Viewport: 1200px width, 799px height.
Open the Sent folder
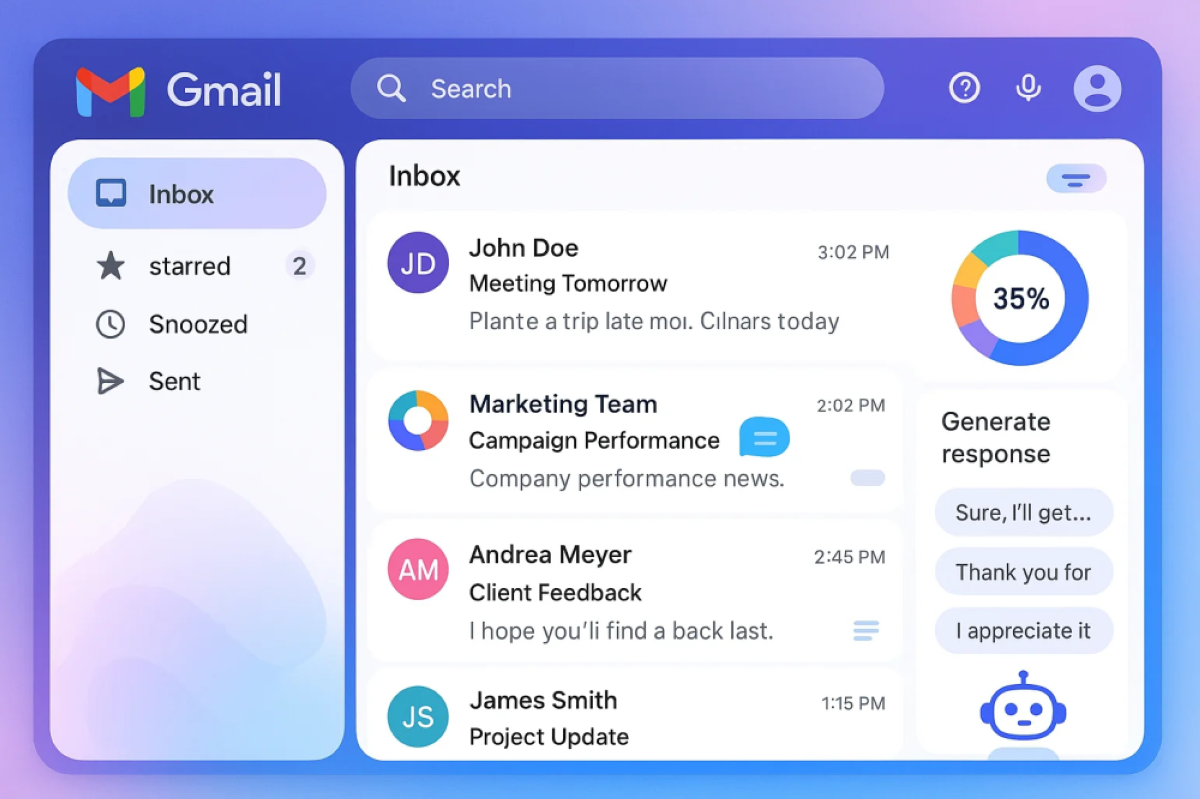pos(174,381)
